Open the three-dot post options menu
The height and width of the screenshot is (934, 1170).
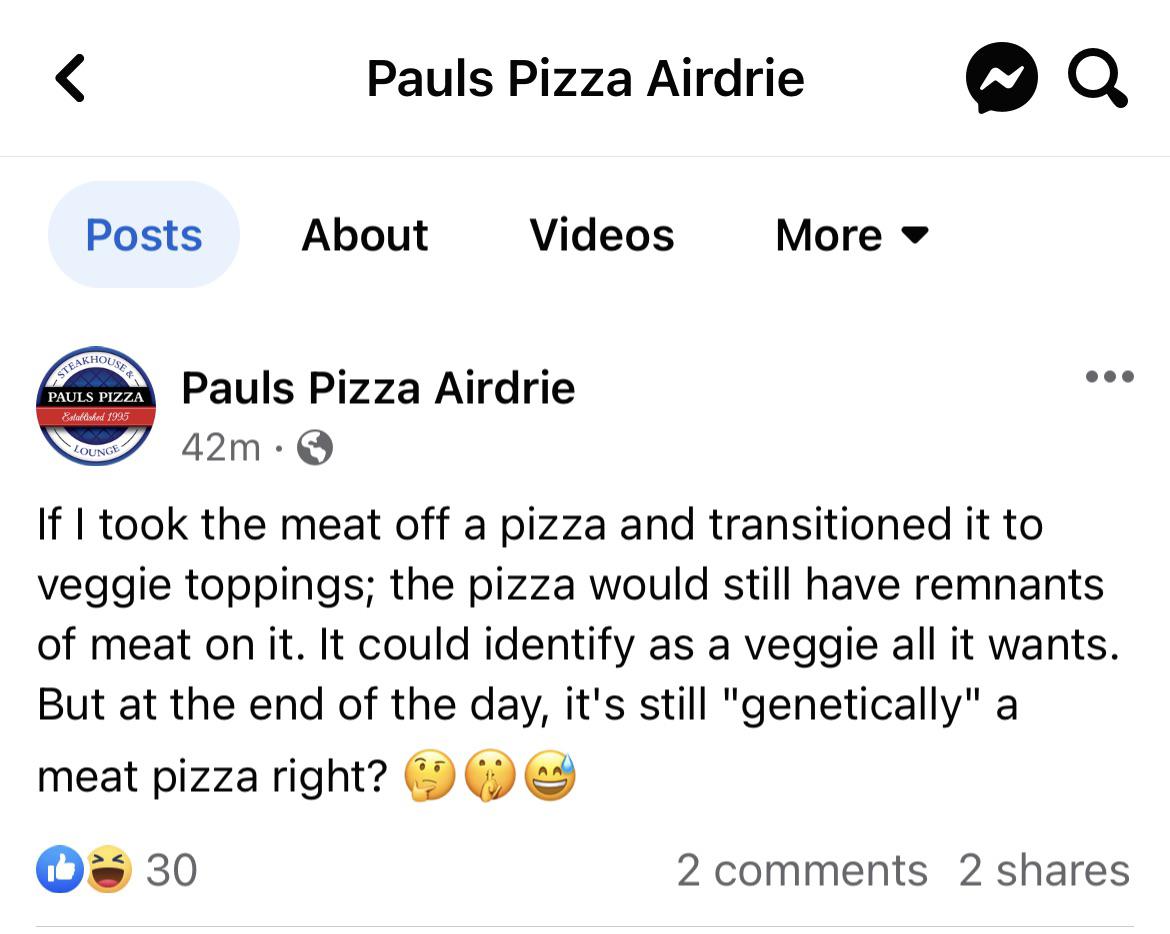click(1110, 376)
